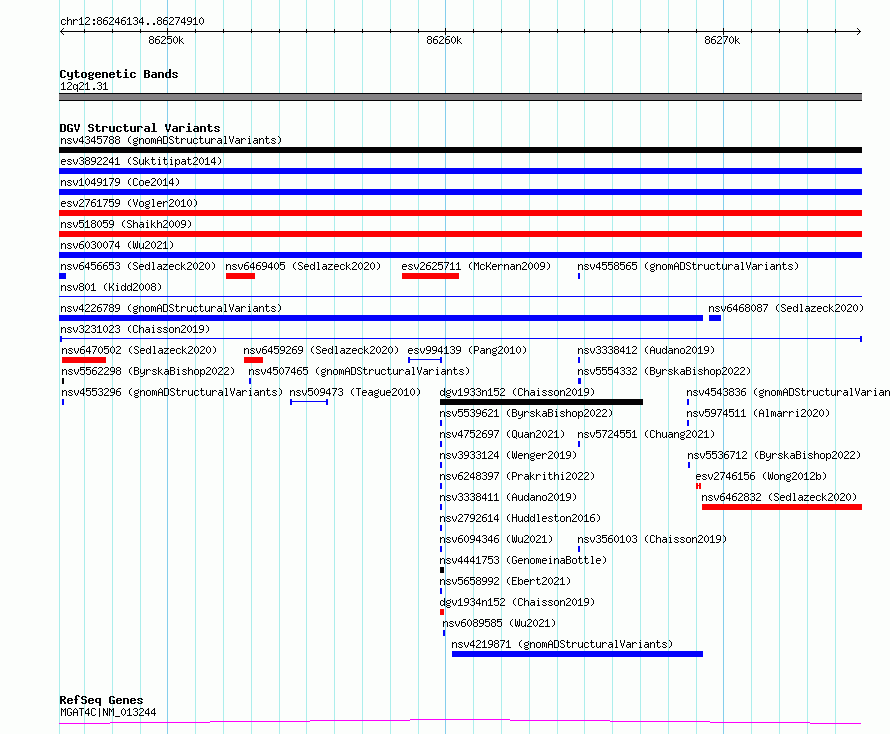Click the 86270k ruler position
Image resolution: width=890 pixels, height=734 pixels.
point(722,40)
